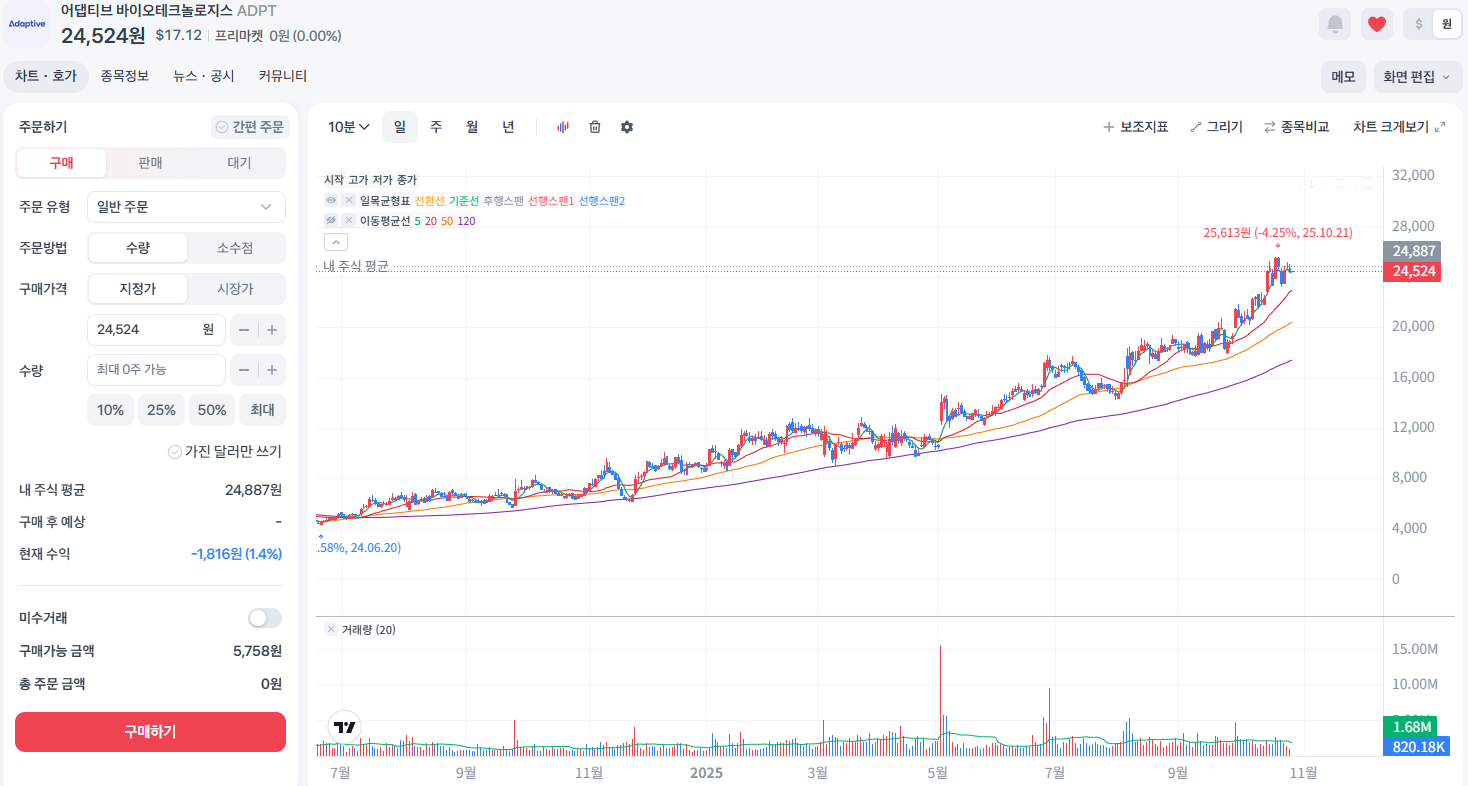The width and height of the screenshot is (1468, 786).
Task: Click the trash can delete icon
Action: [x=595, y=127]
